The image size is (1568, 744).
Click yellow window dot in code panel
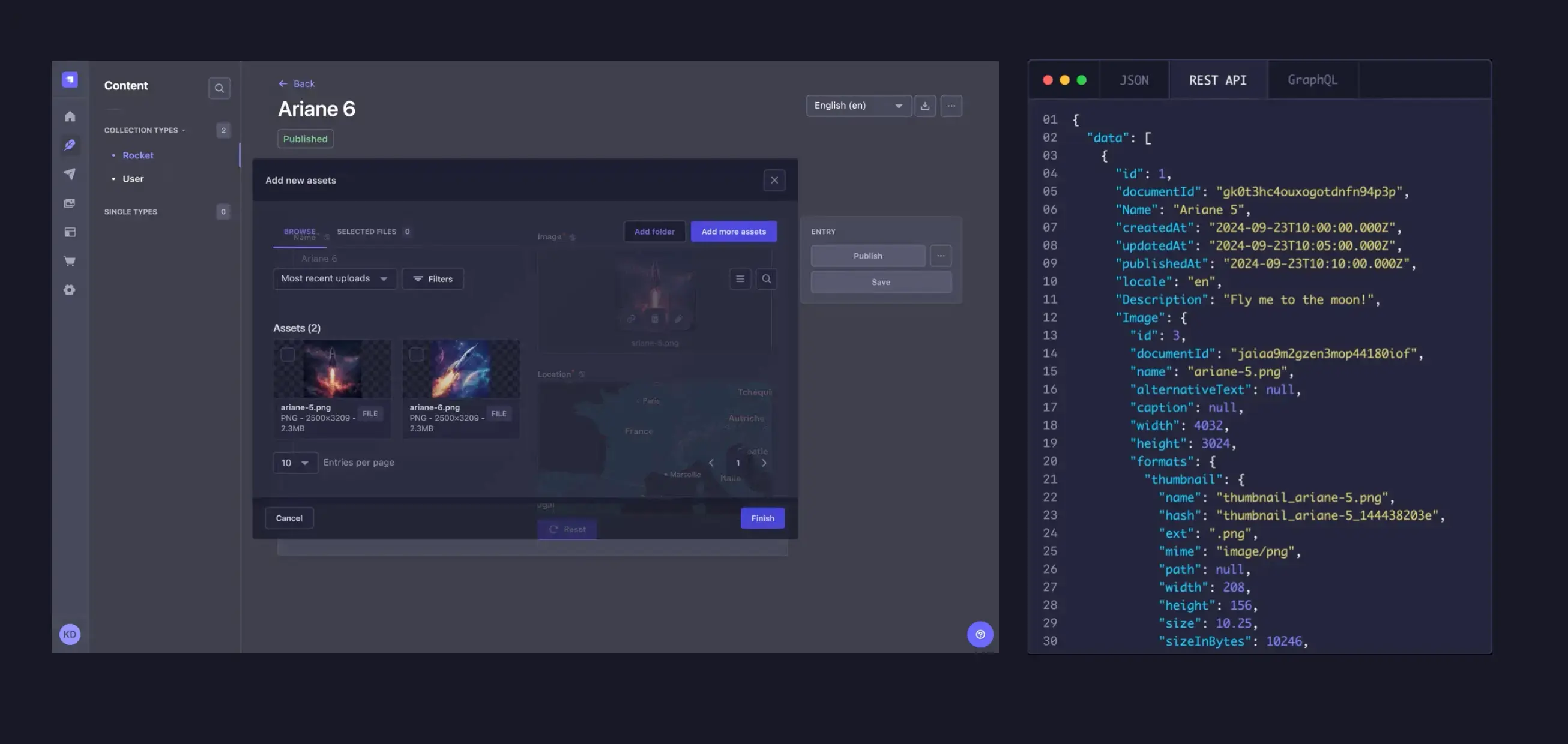tap(1064, 80)
